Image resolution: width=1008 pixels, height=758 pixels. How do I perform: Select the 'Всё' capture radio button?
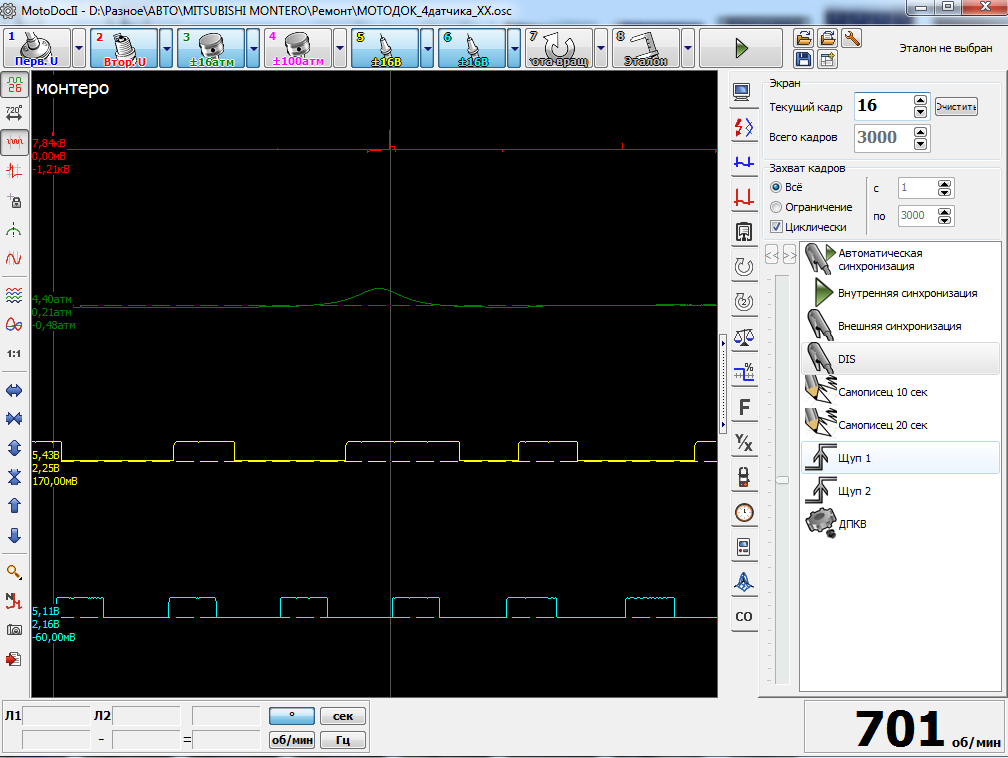[776, 187]
